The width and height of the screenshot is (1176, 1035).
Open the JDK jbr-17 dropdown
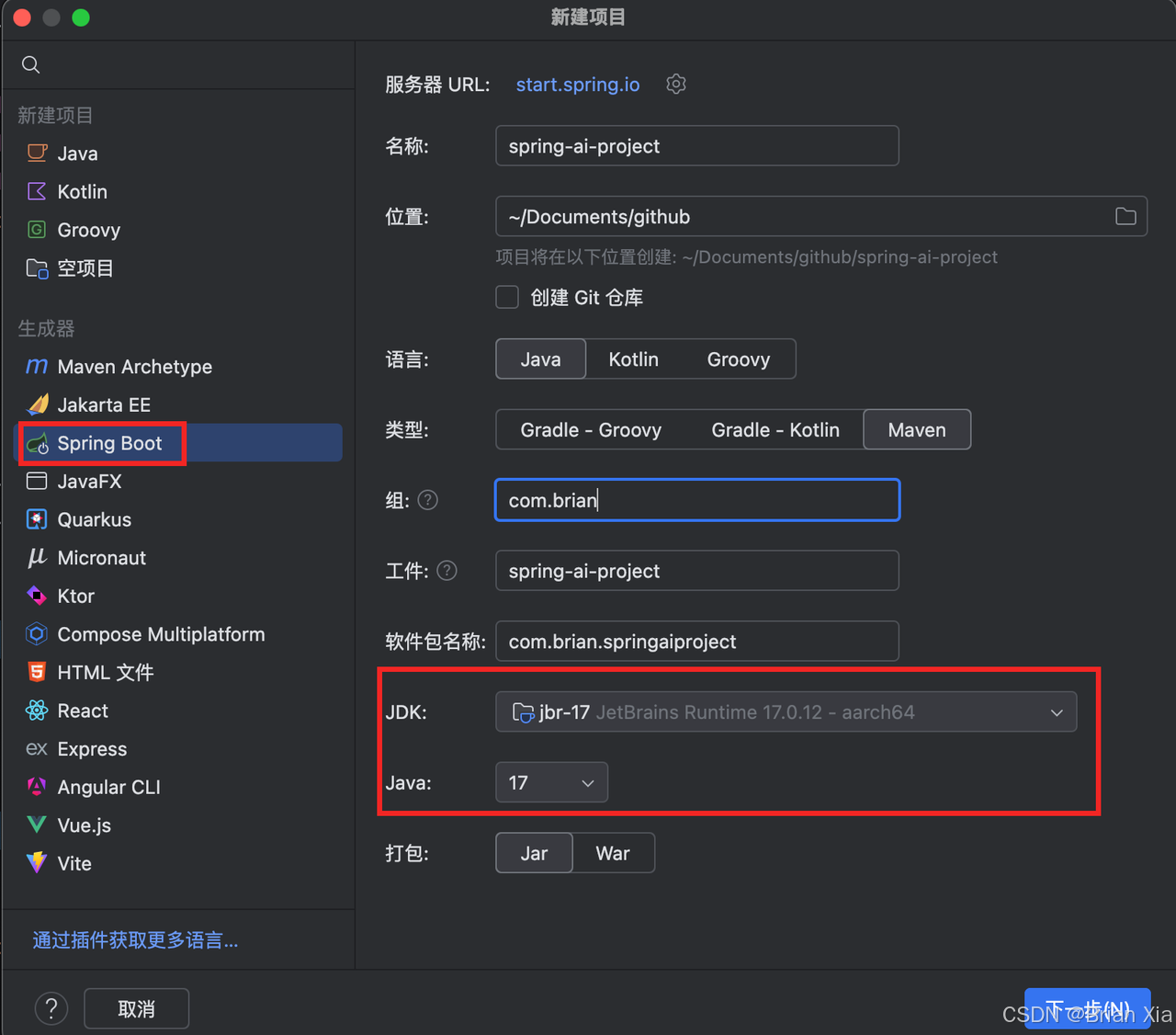[786, 712]
